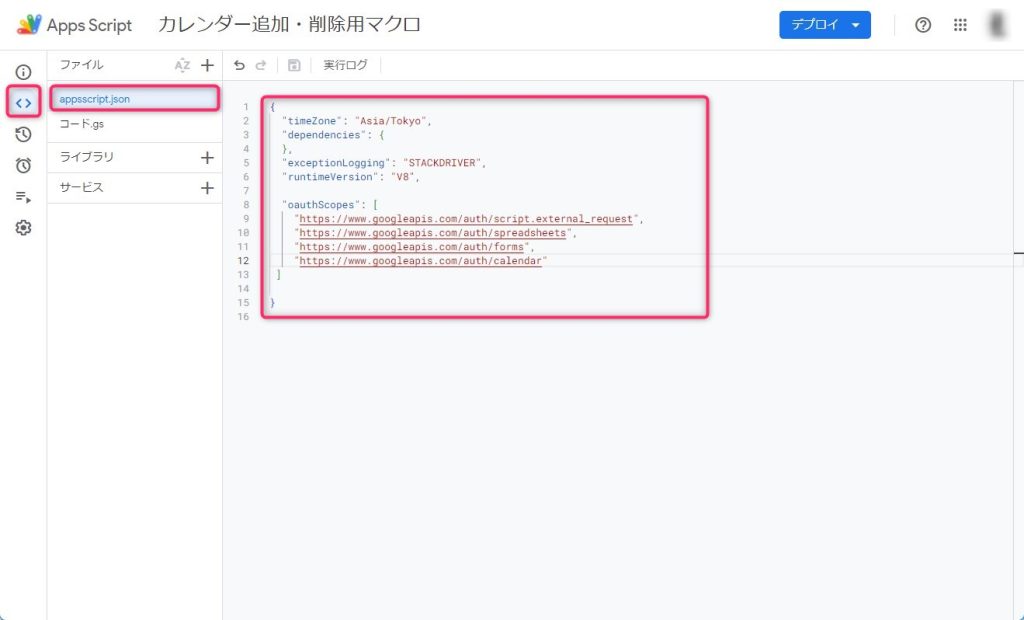Open the Executions list icon
1024x620 pixels.
pyautogui.click(x=23, y=197)
